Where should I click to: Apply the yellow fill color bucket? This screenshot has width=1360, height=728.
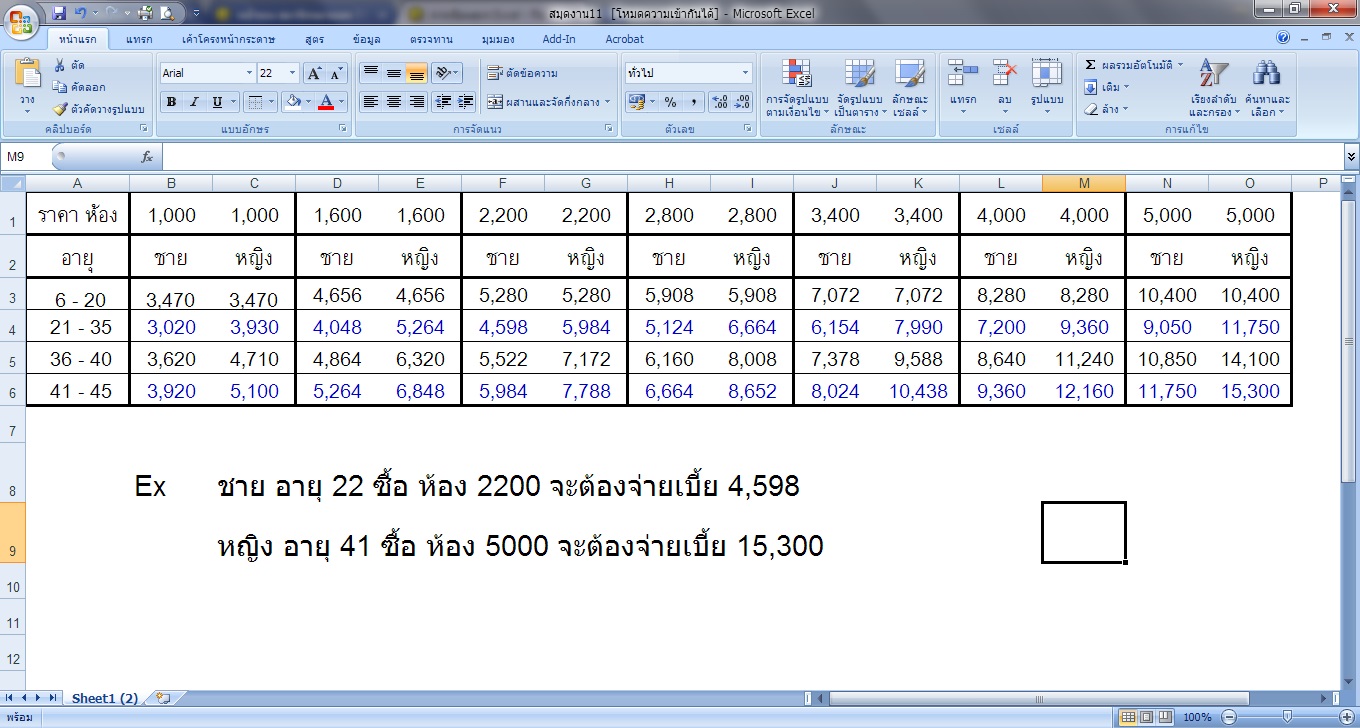293,102
